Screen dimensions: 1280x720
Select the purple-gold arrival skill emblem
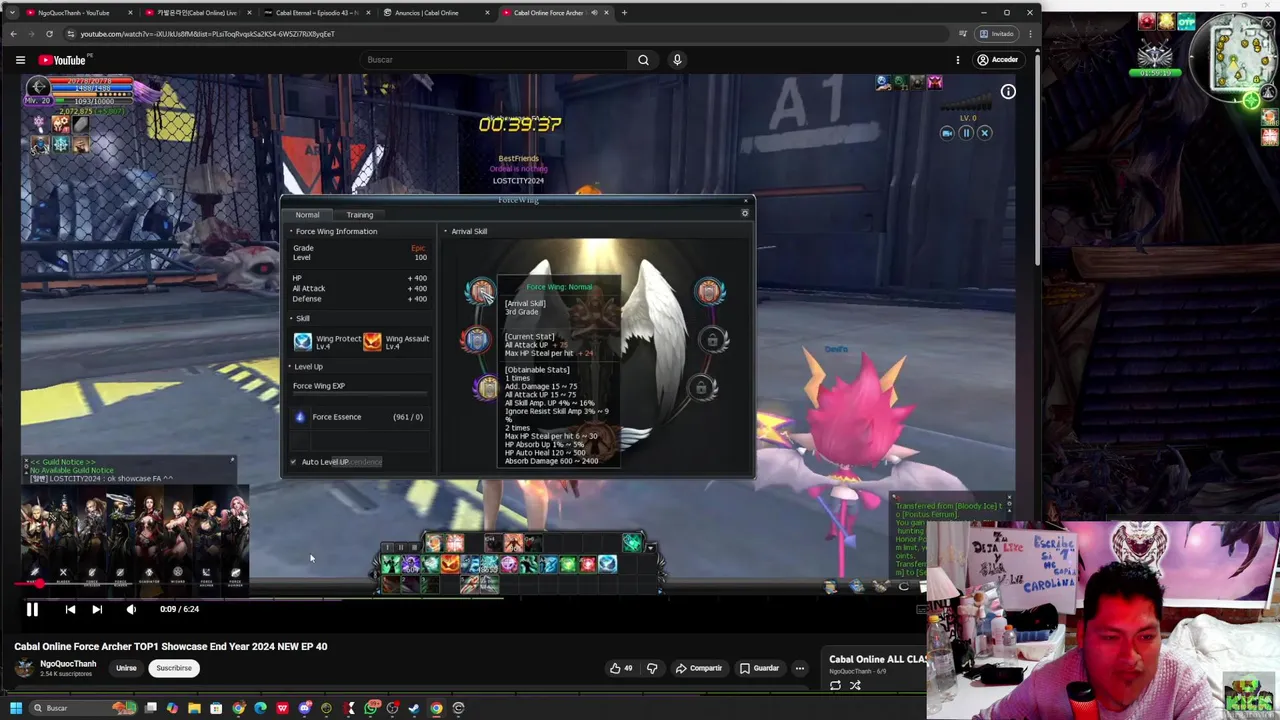(x=487, y=388)
